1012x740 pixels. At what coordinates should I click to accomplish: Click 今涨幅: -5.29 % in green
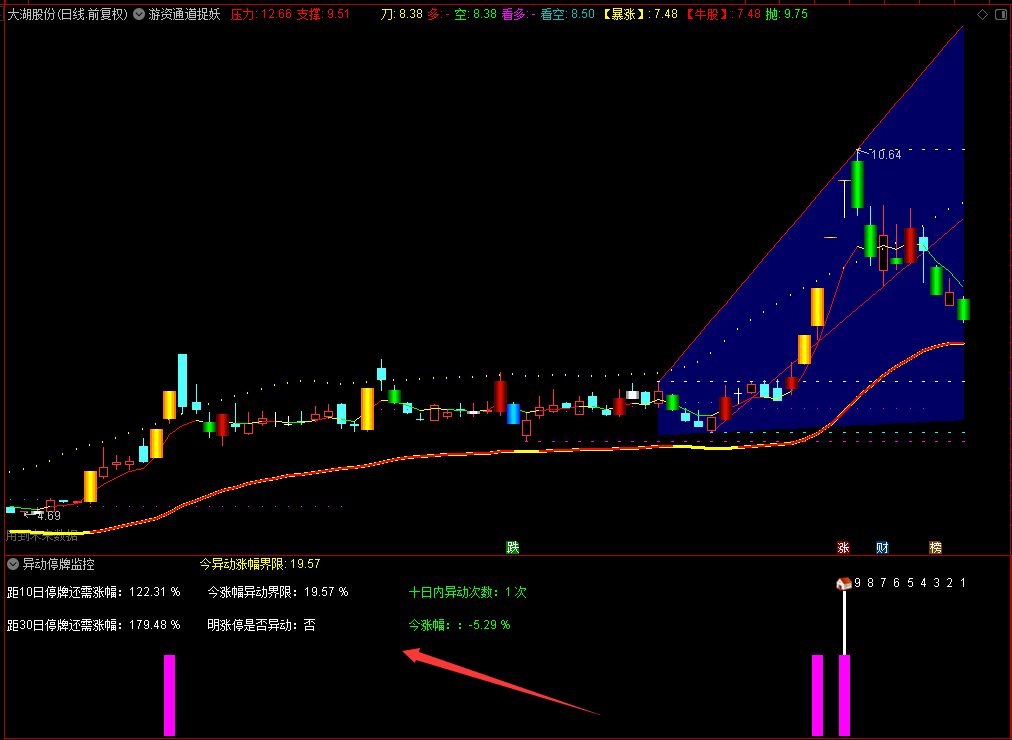(460, 625)
